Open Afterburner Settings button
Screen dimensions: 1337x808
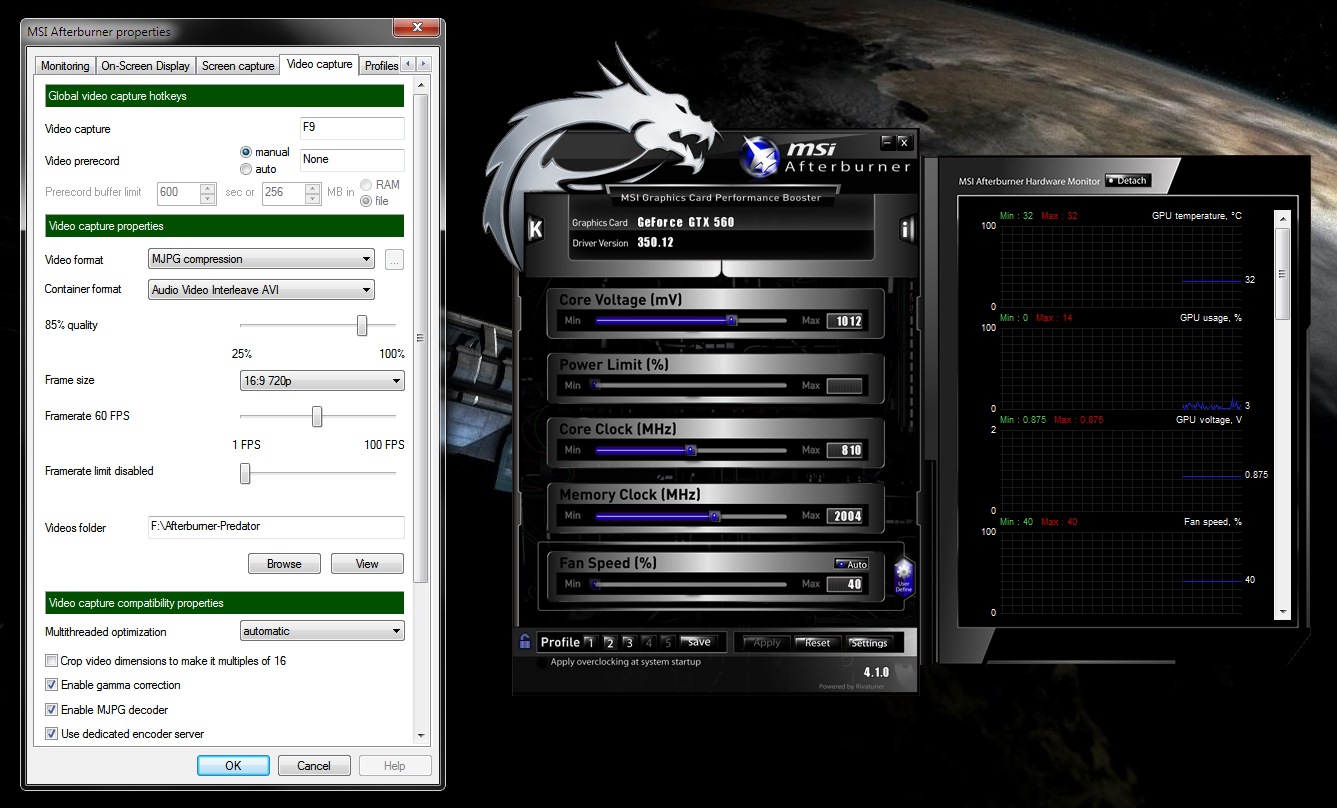869,643
